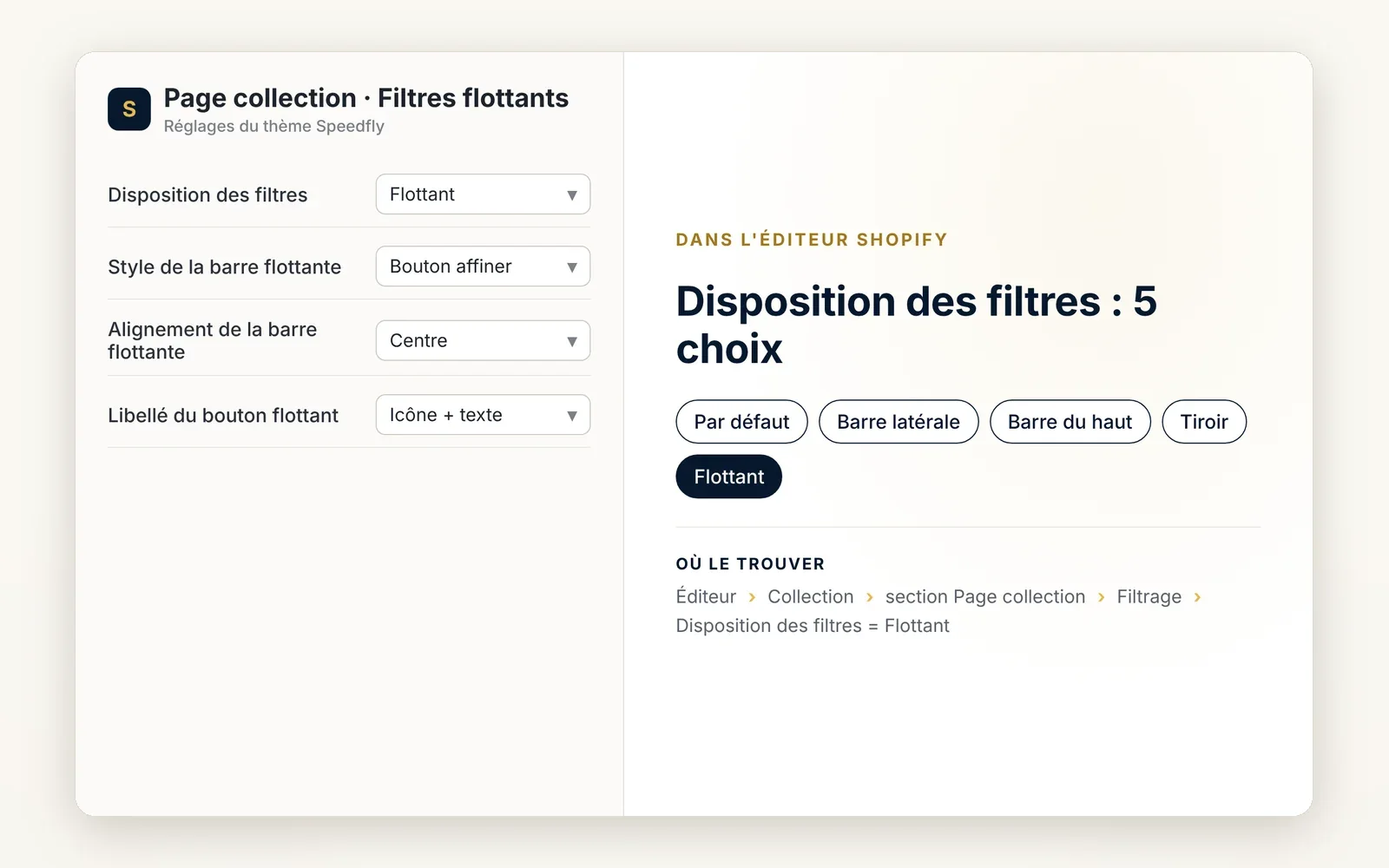
Task: Select the Par défaut pill
Action: (x=741, y=422)
